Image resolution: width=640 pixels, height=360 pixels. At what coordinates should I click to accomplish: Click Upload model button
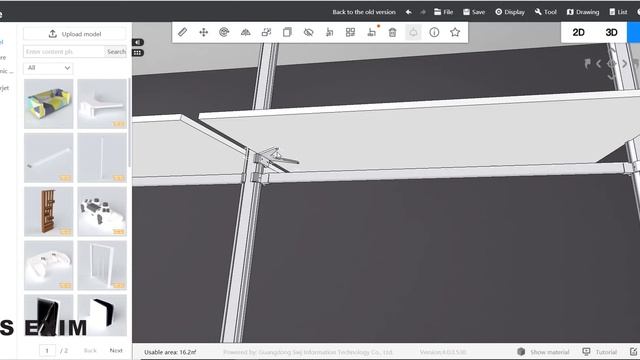coord(75,34)
